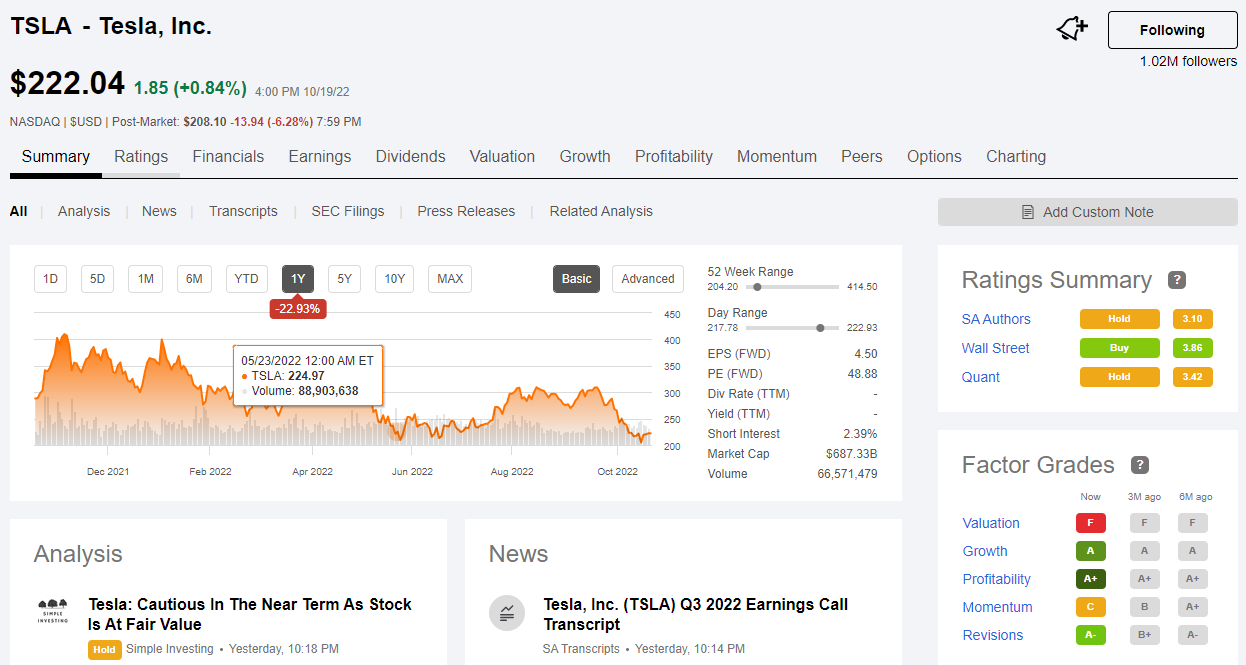Switch to the Ratings tab
Image resolution: width=1246 pixels, height=665 pixels.
point(141,157)
